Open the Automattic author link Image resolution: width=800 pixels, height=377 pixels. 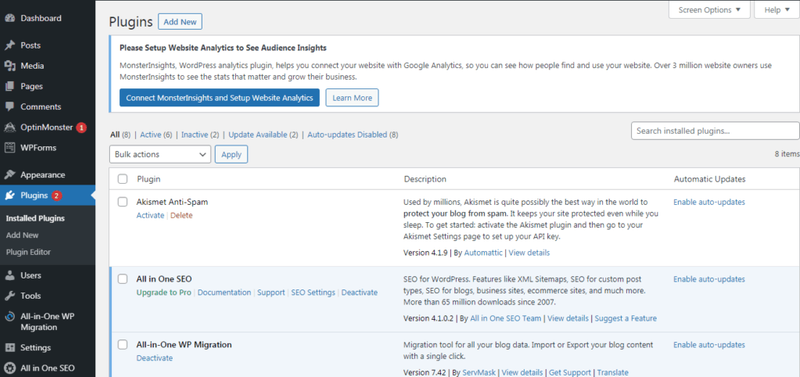click(483, 253)
